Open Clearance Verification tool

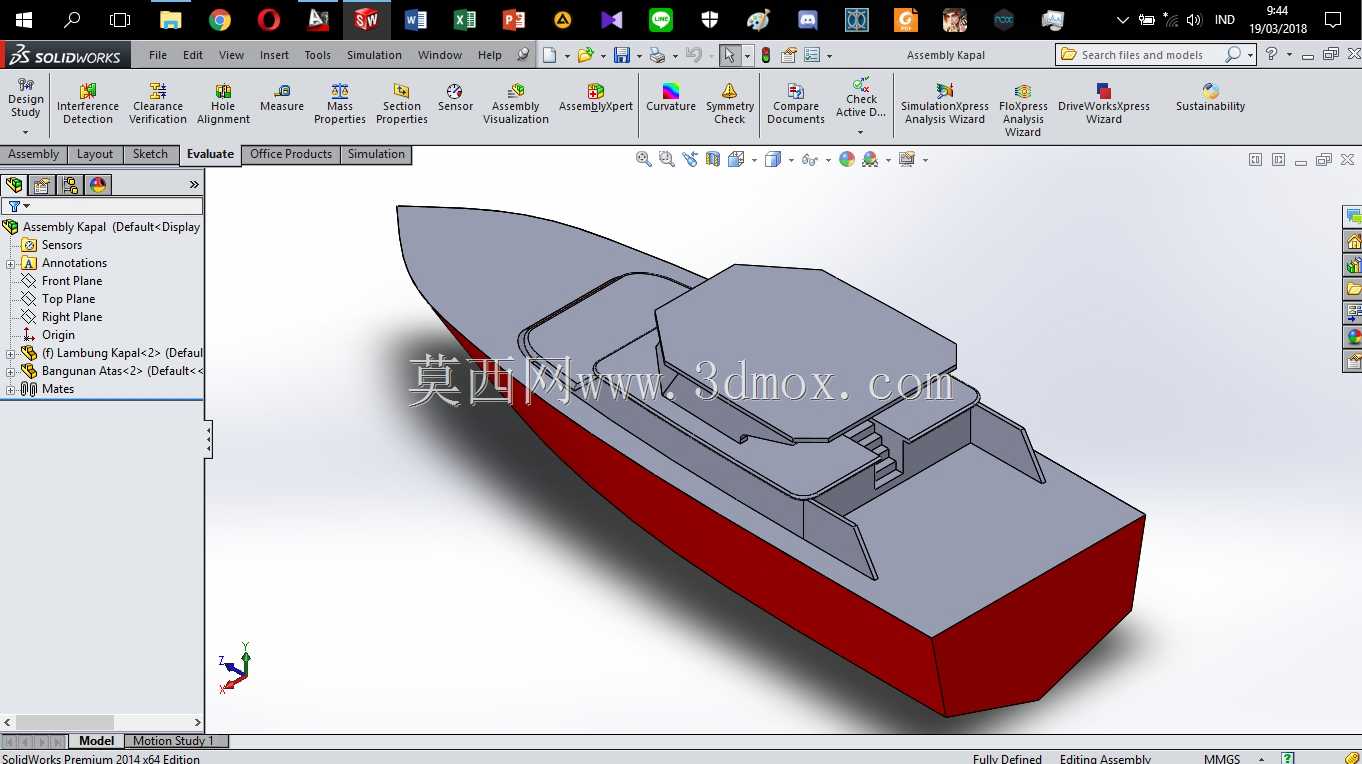(x=158, y=104)
